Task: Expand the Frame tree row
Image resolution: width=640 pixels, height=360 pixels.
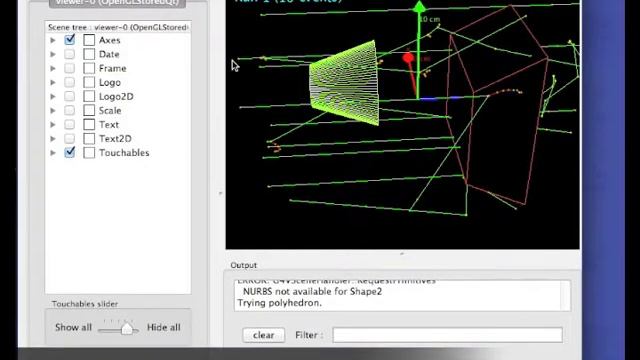Action: 53,68
